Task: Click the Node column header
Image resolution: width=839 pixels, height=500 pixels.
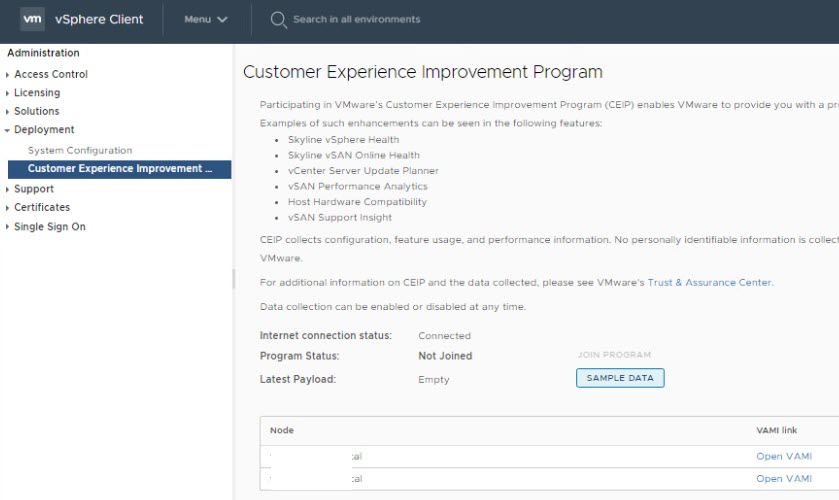Action: [x=282, y=430]
